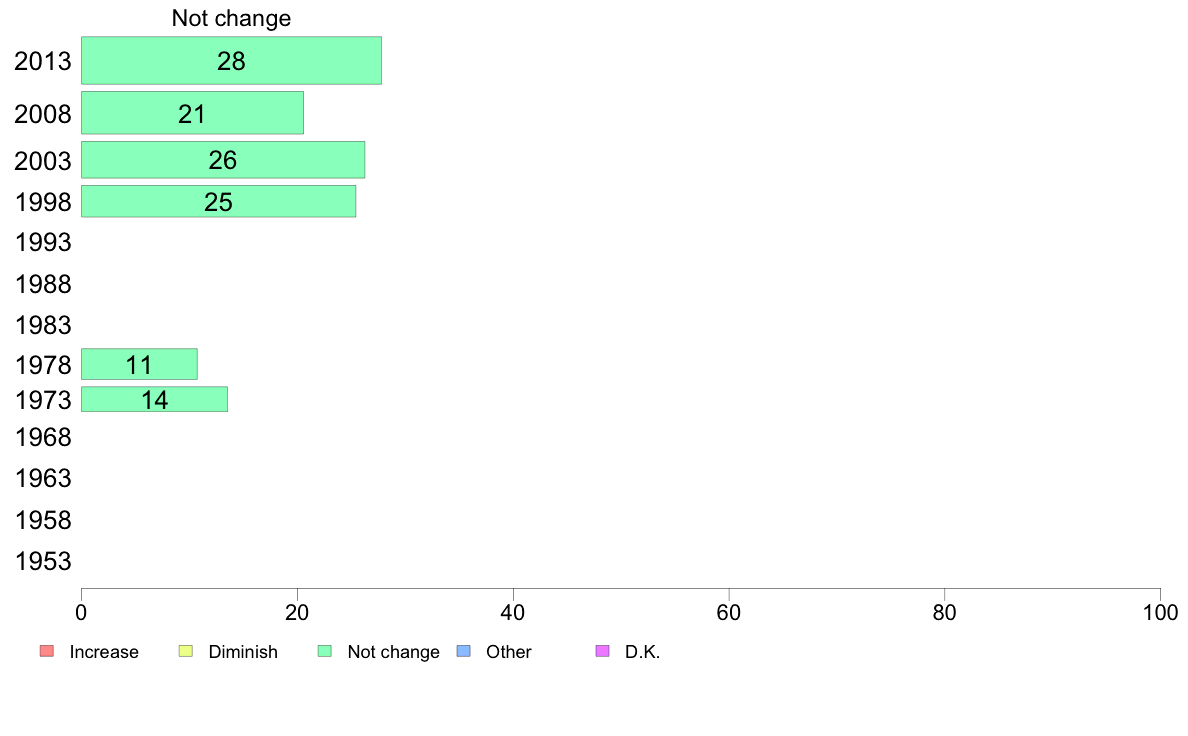
Task: Select the 2013 bar showing 28
Action: coord(231,61)
